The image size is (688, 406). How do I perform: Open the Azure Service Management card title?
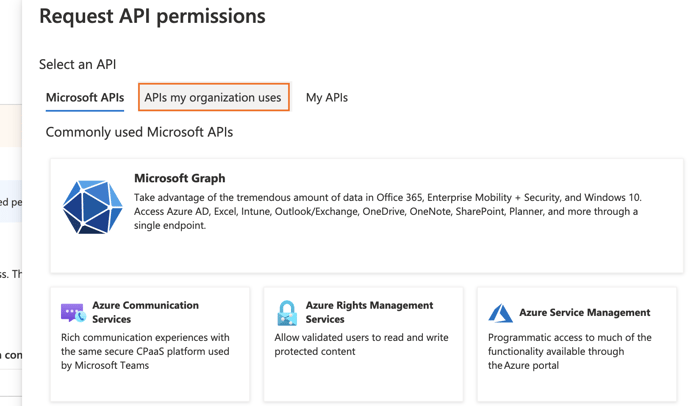point(584,313)
